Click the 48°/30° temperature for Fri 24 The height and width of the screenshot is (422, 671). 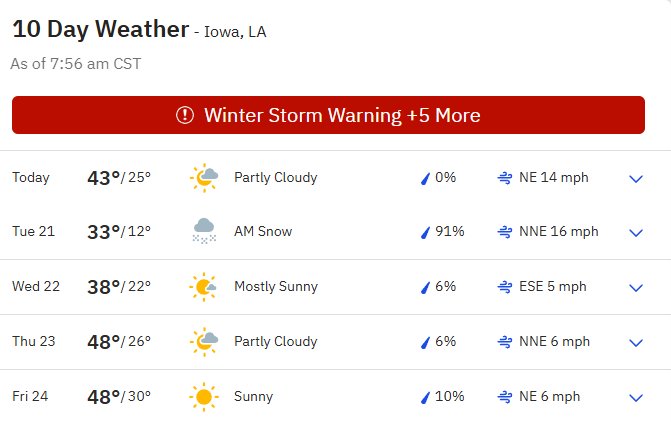click(119, 397)
